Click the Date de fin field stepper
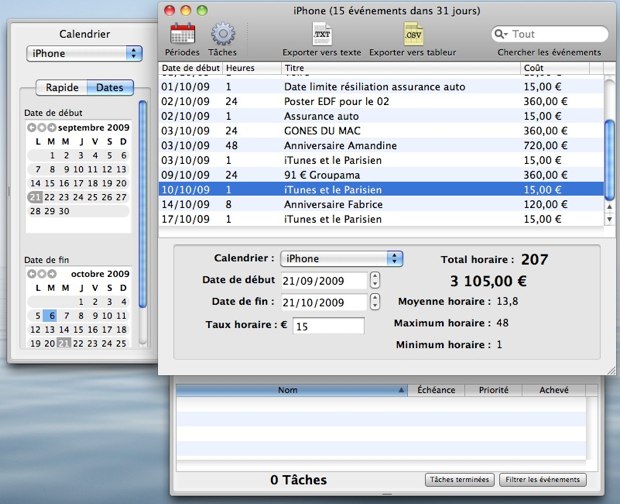This screenshot has height=504, width=620. coord(375,302)
